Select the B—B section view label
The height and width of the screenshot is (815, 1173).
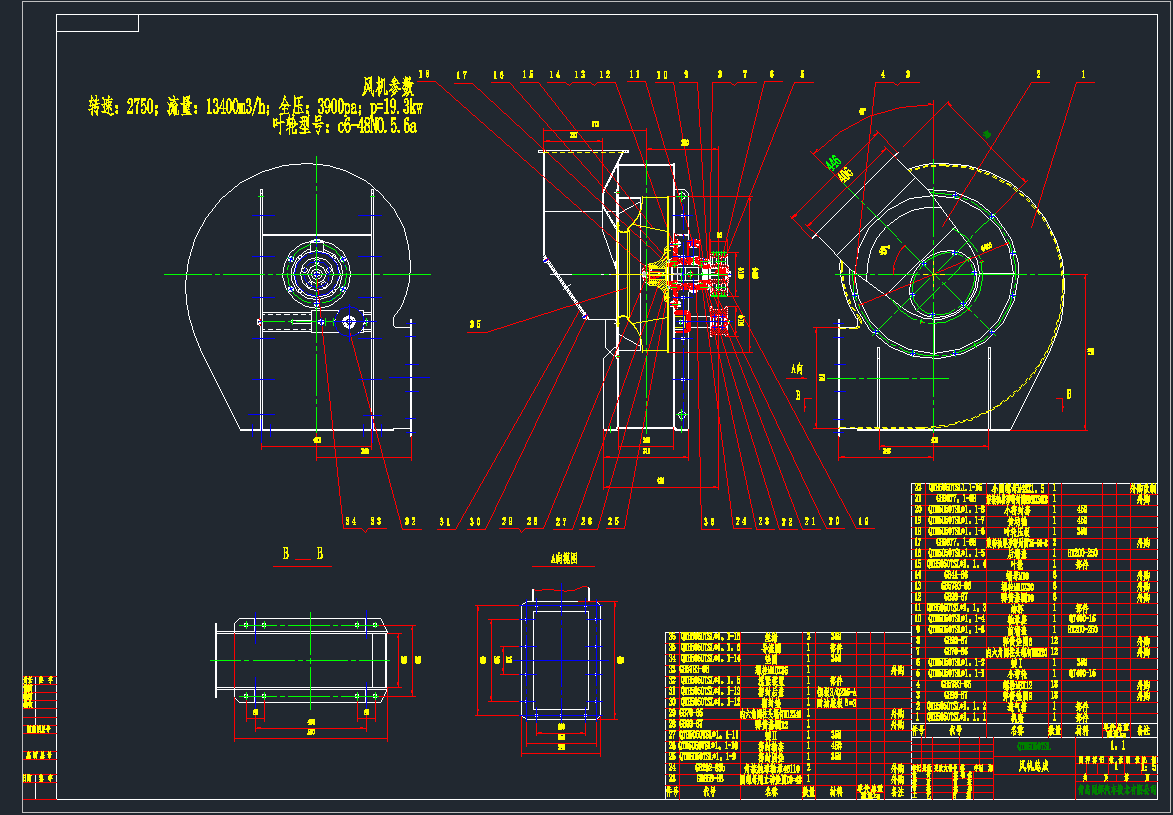302,553
